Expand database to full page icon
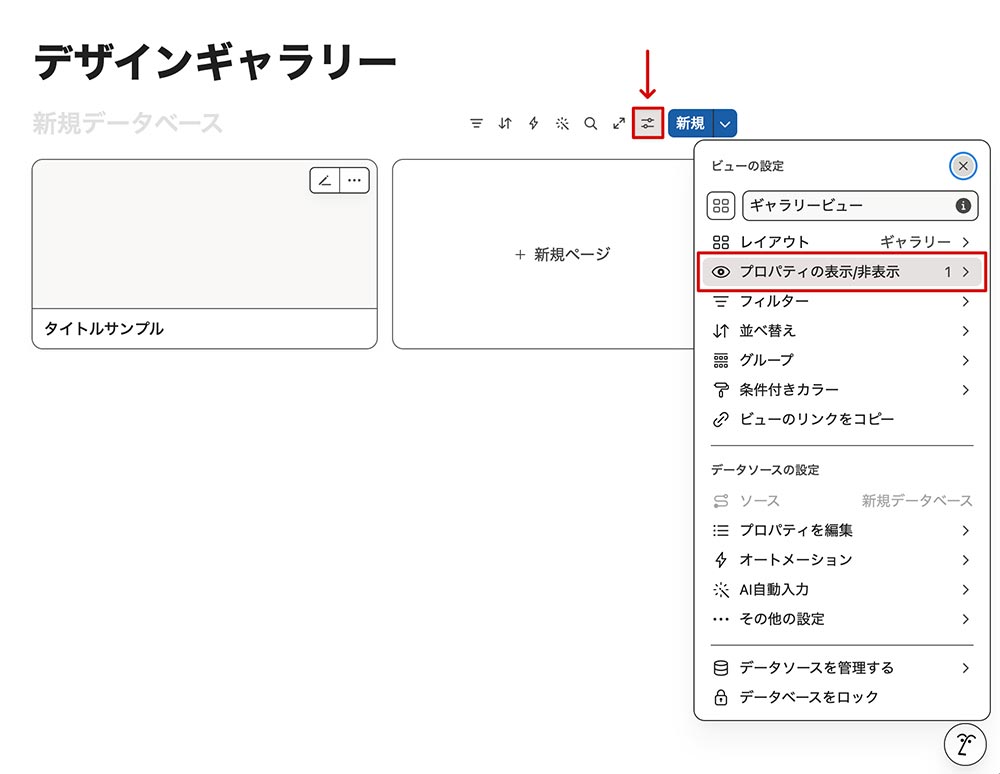The width and height of the screenshot is (1000, 774). pos(619,123)
